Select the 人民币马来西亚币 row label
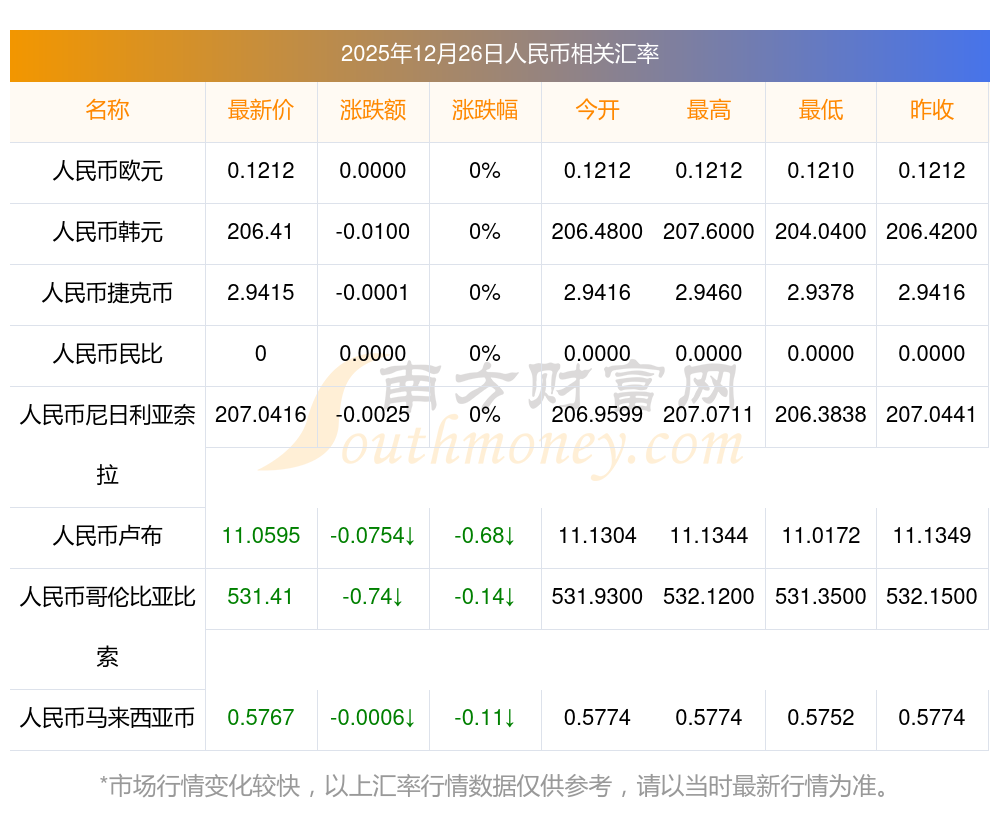This screenshot has height=817, width=1000. (x=107, y=718)
